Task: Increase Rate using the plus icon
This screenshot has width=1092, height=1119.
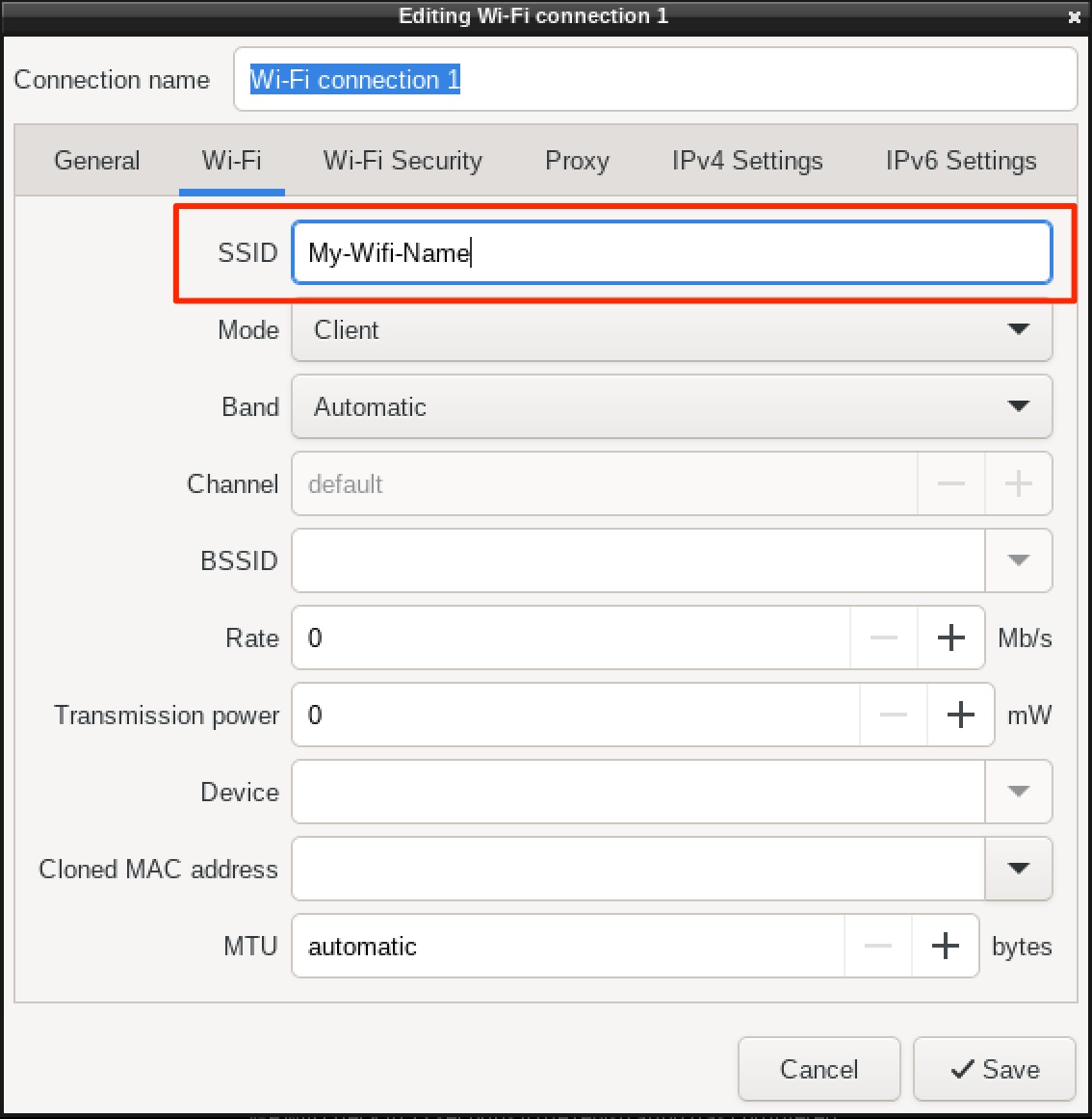Action: [x=950, y=638]
